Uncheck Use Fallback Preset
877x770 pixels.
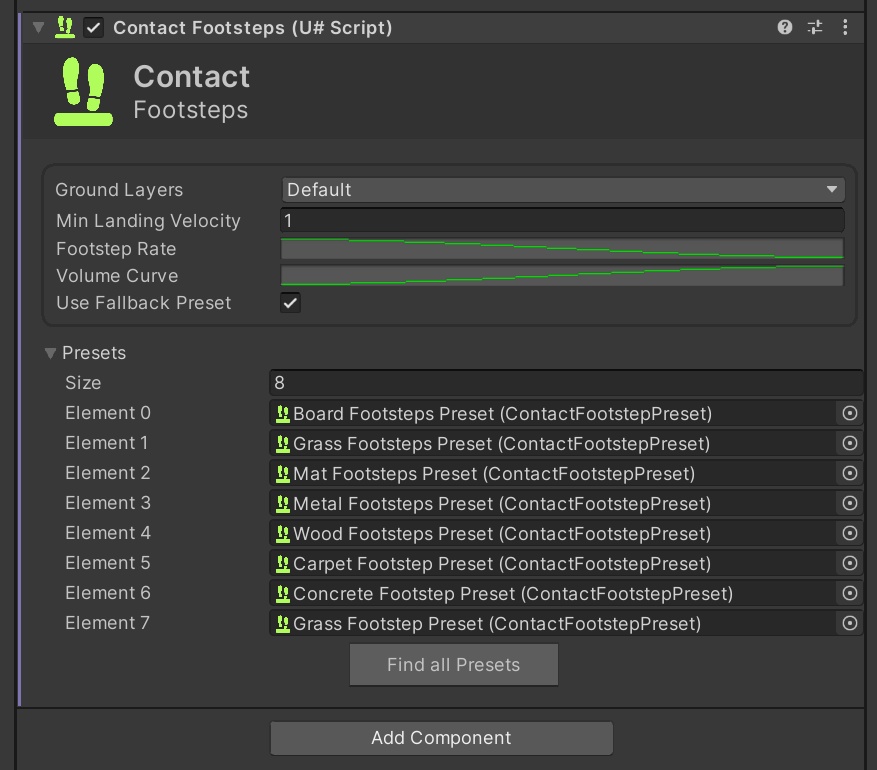pyautogui.click(x=289, y=302)
